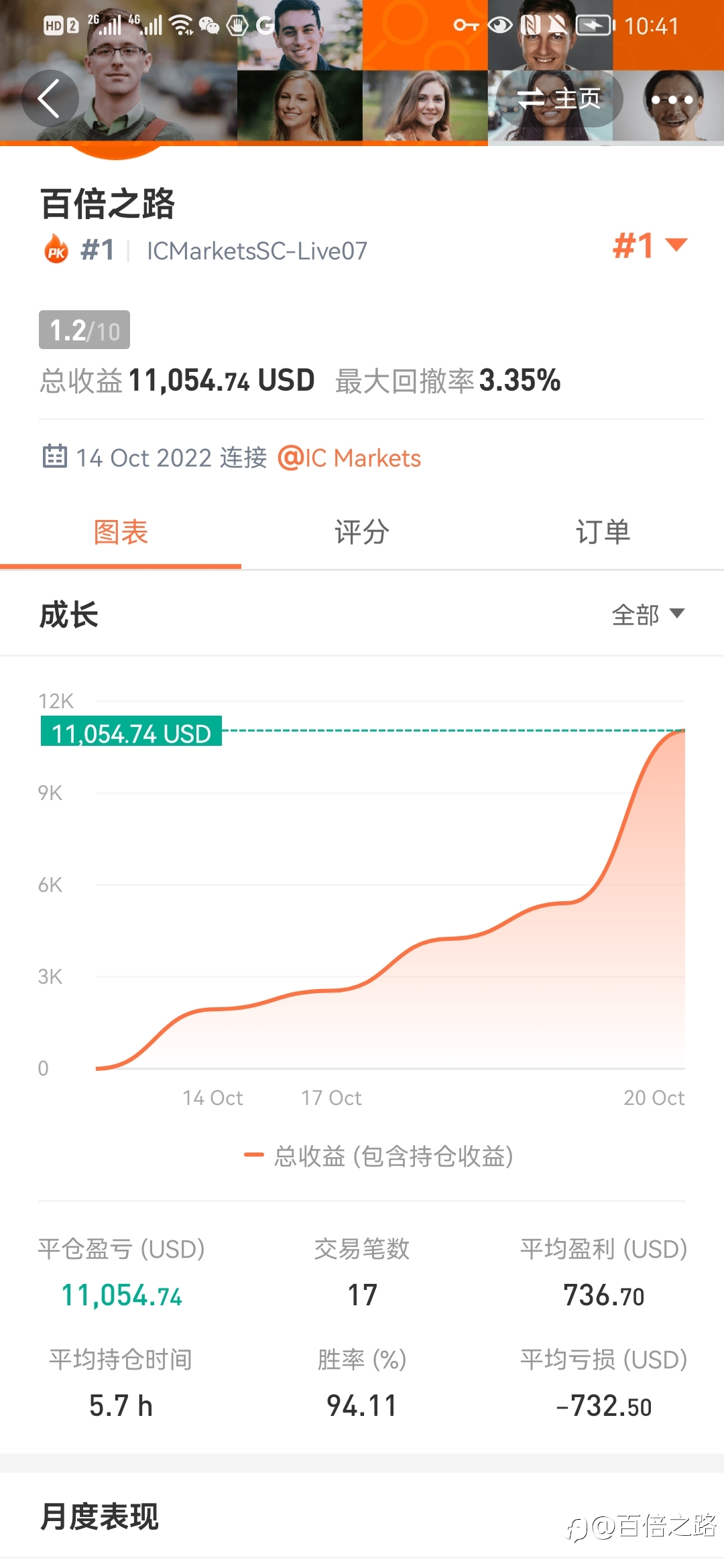Tap the WeChat status bar icon

(210, 25)
